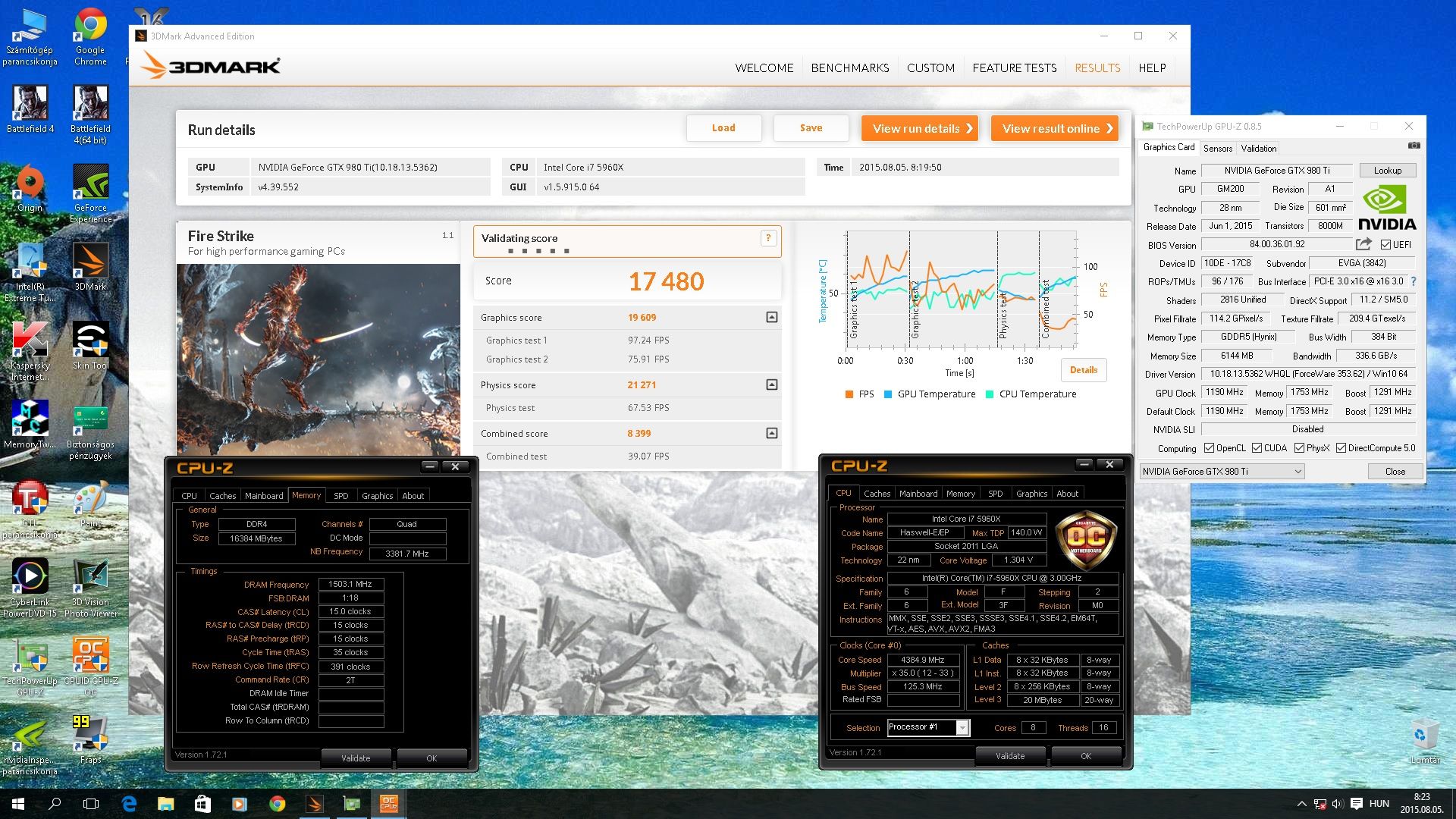Viewport: 1456px width, 819px height.
Task: Click the Lookup button in GPU-Z
Action: point(1387,171)
